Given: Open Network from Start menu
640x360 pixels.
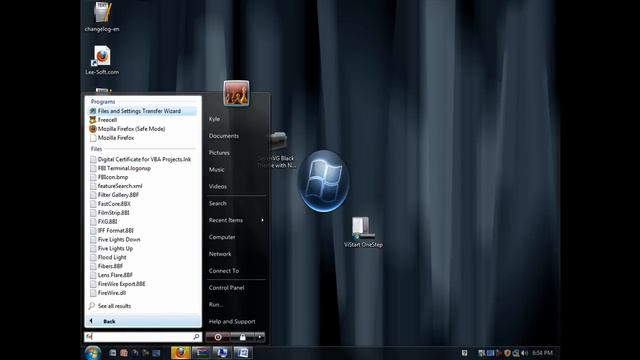Looking at the screenshot, I should [220, 254].
